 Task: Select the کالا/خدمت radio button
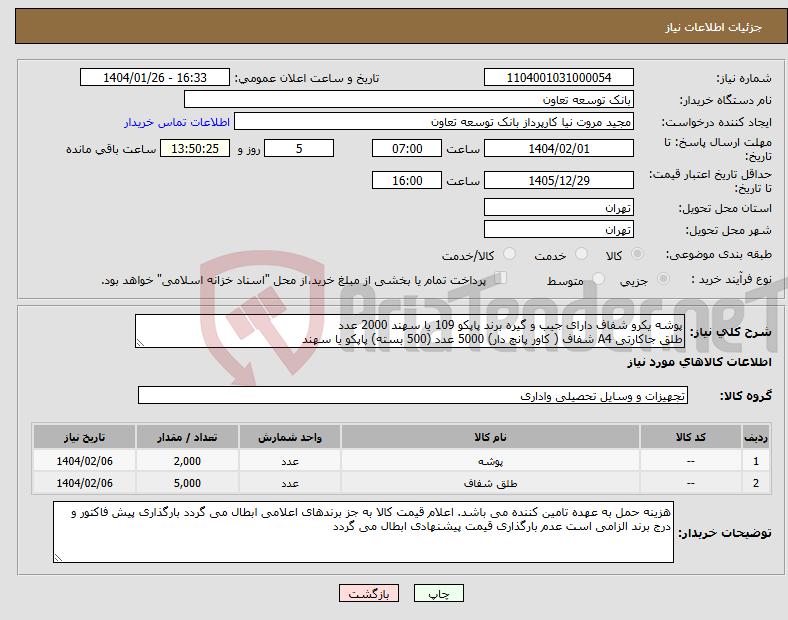(x=510, y=254)
